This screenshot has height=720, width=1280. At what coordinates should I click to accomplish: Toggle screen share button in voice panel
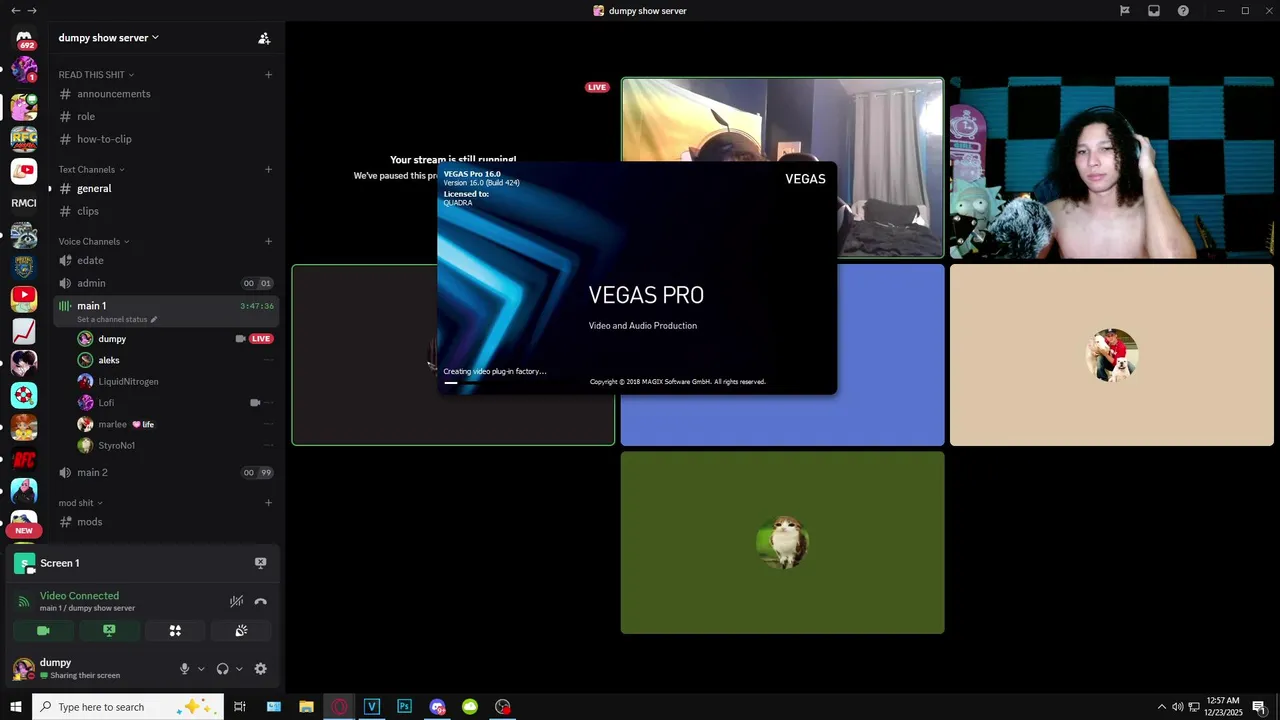pos(109,631)
